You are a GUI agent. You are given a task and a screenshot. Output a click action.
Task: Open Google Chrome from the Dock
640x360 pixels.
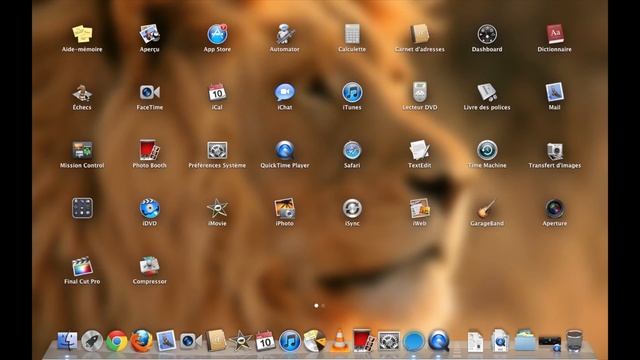click(117, 341)
